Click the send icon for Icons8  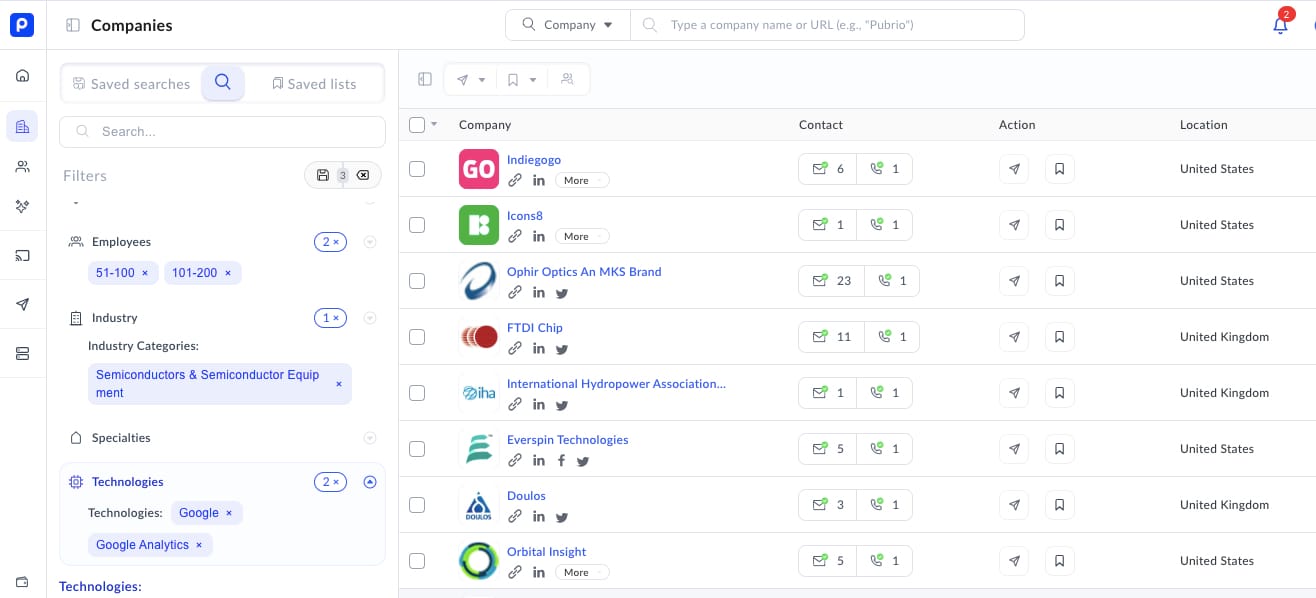tap(1014, 225)
